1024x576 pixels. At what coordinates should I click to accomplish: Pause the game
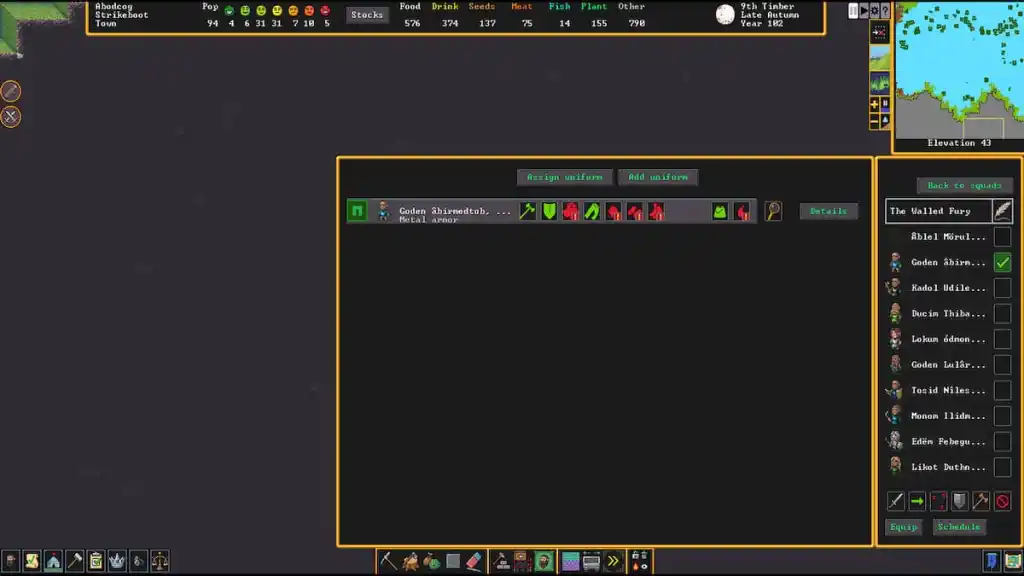853,11
